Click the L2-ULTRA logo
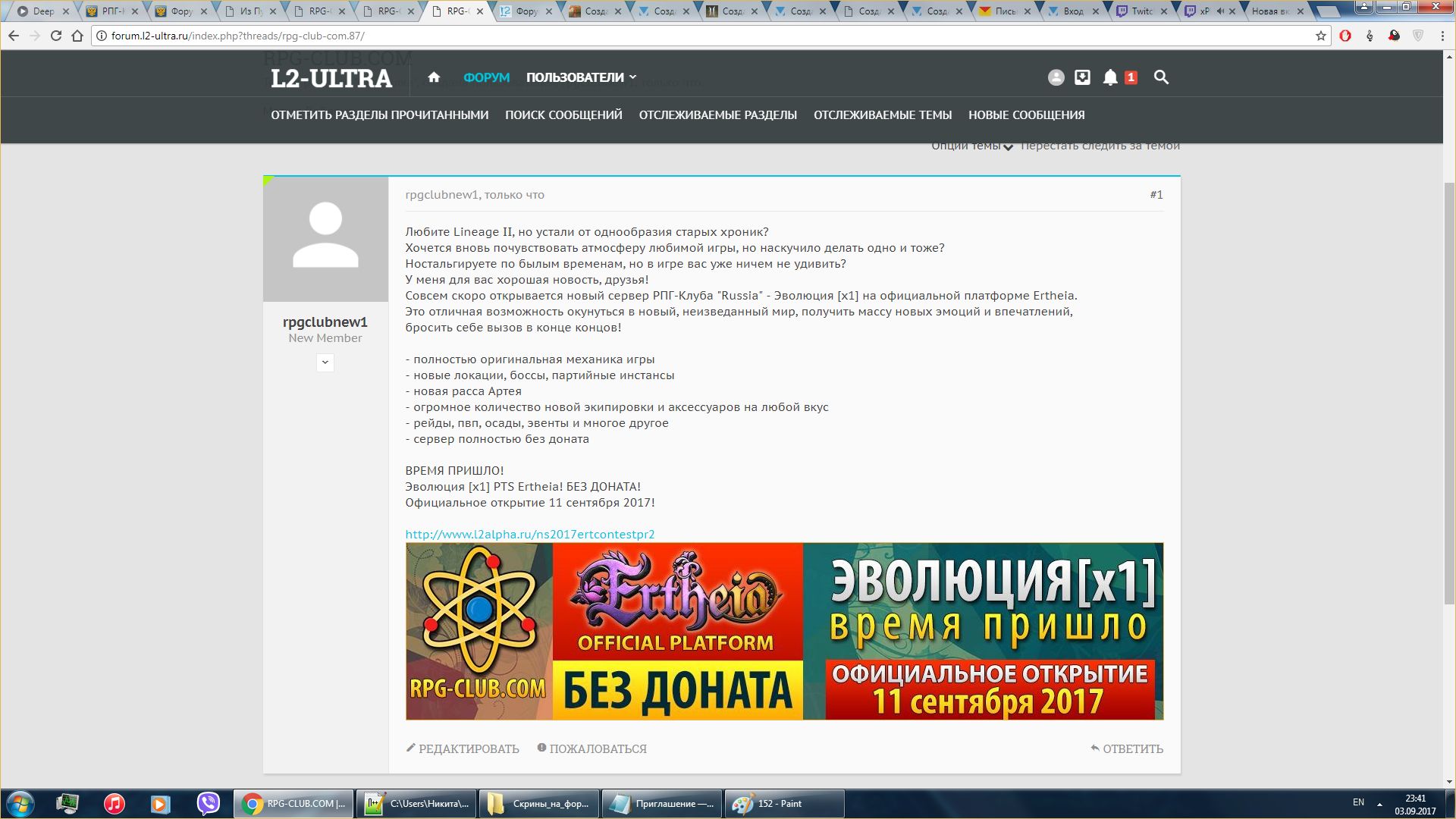Viewport: 1456px width, 819px height. (x=331, y=78)
